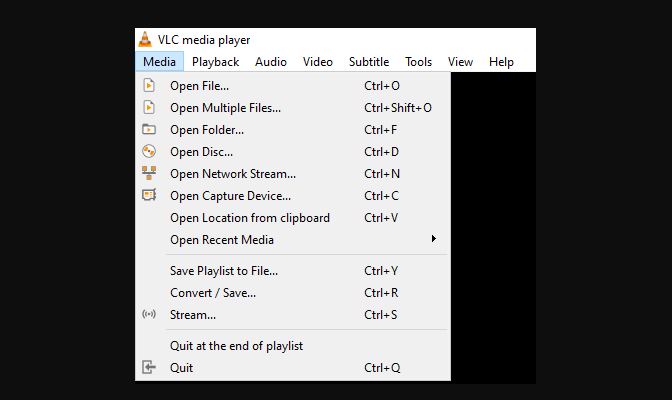Click the Open File document icon
The height and width of the screenshot is (400, 672).
click(x=149, y=85)
